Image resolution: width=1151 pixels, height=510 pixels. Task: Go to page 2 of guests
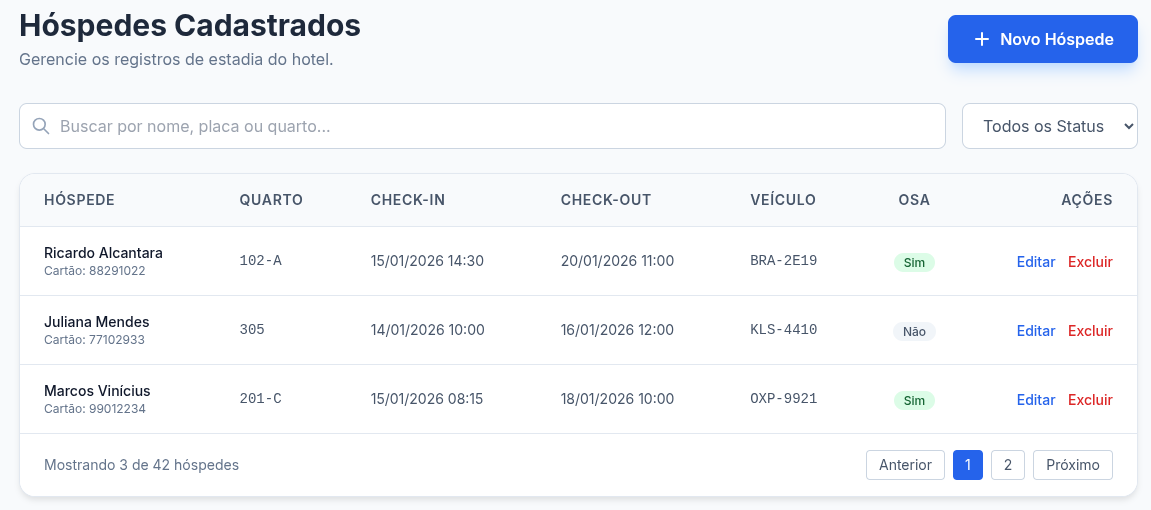[1007, 465]
